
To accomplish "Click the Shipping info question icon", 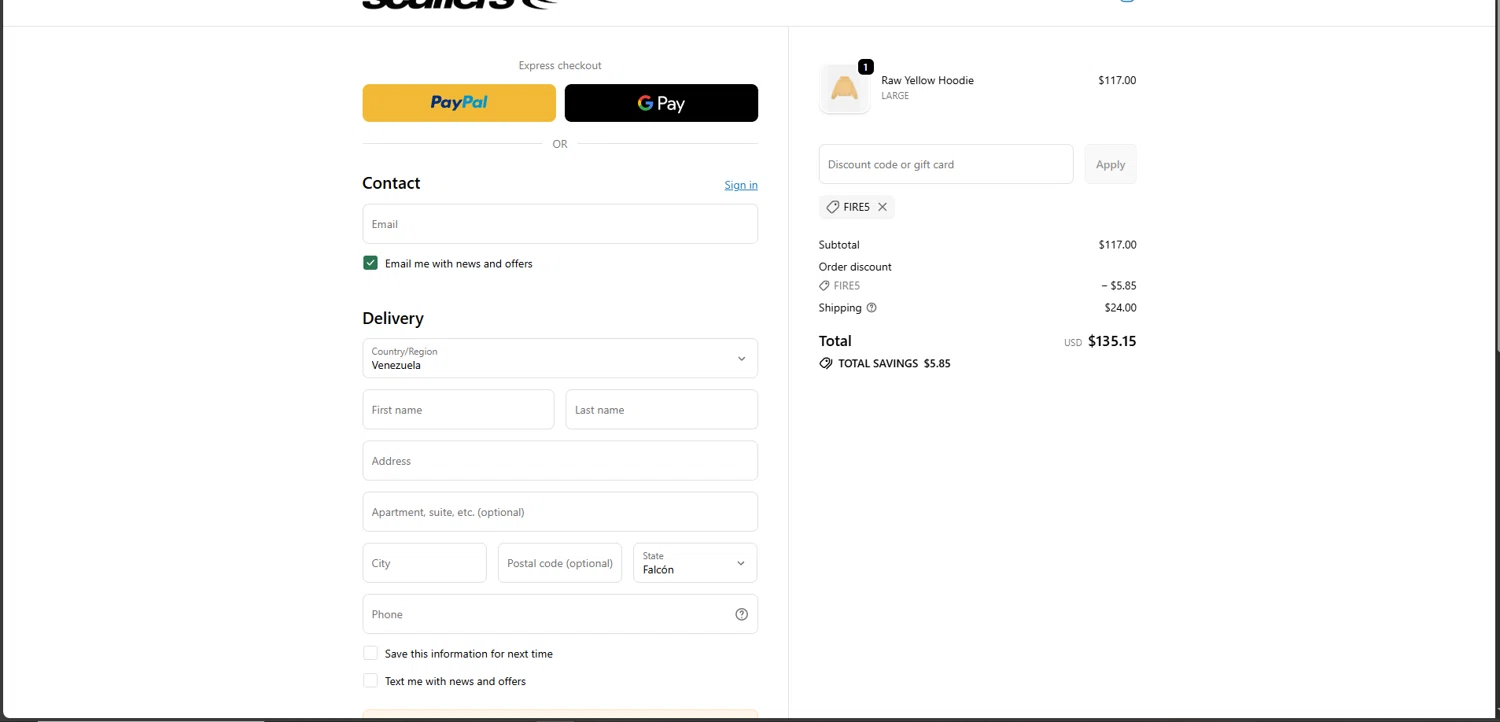I will pos(871,308).
